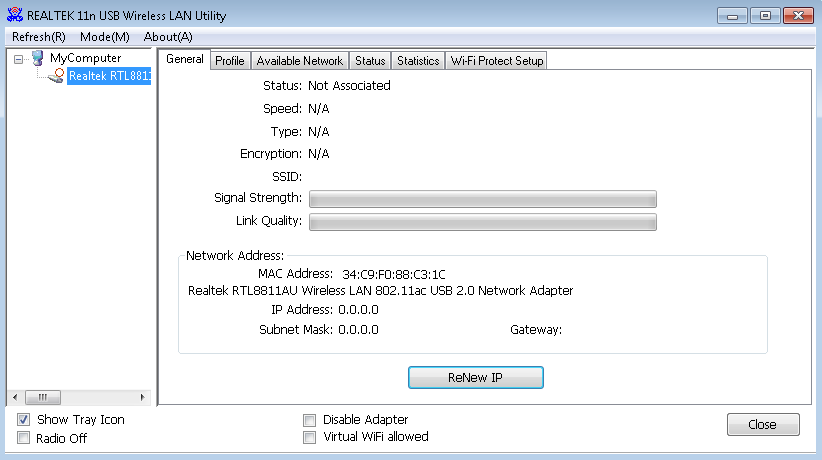
Task: Open the Wi-Fi Protect Setup tab
Action: (x=496, y=61)
